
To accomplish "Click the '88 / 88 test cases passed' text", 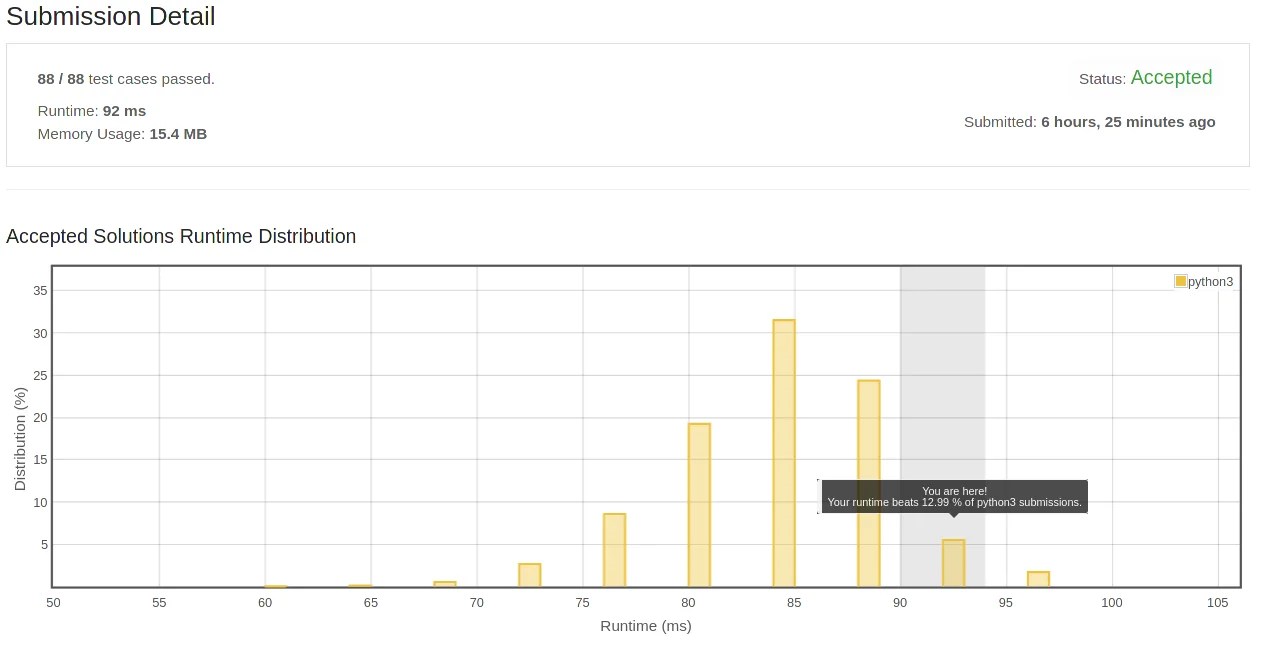I will [x=126, y=79].
